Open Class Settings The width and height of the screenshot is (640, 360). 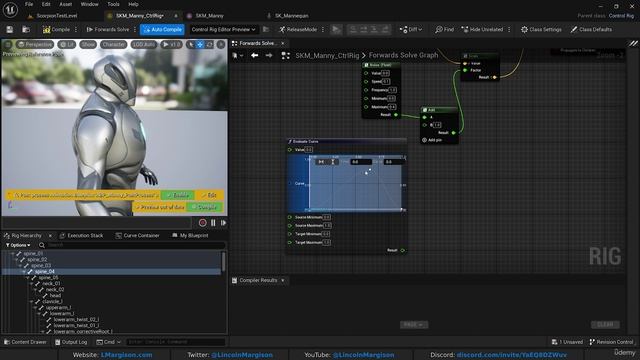pos(541,29)
